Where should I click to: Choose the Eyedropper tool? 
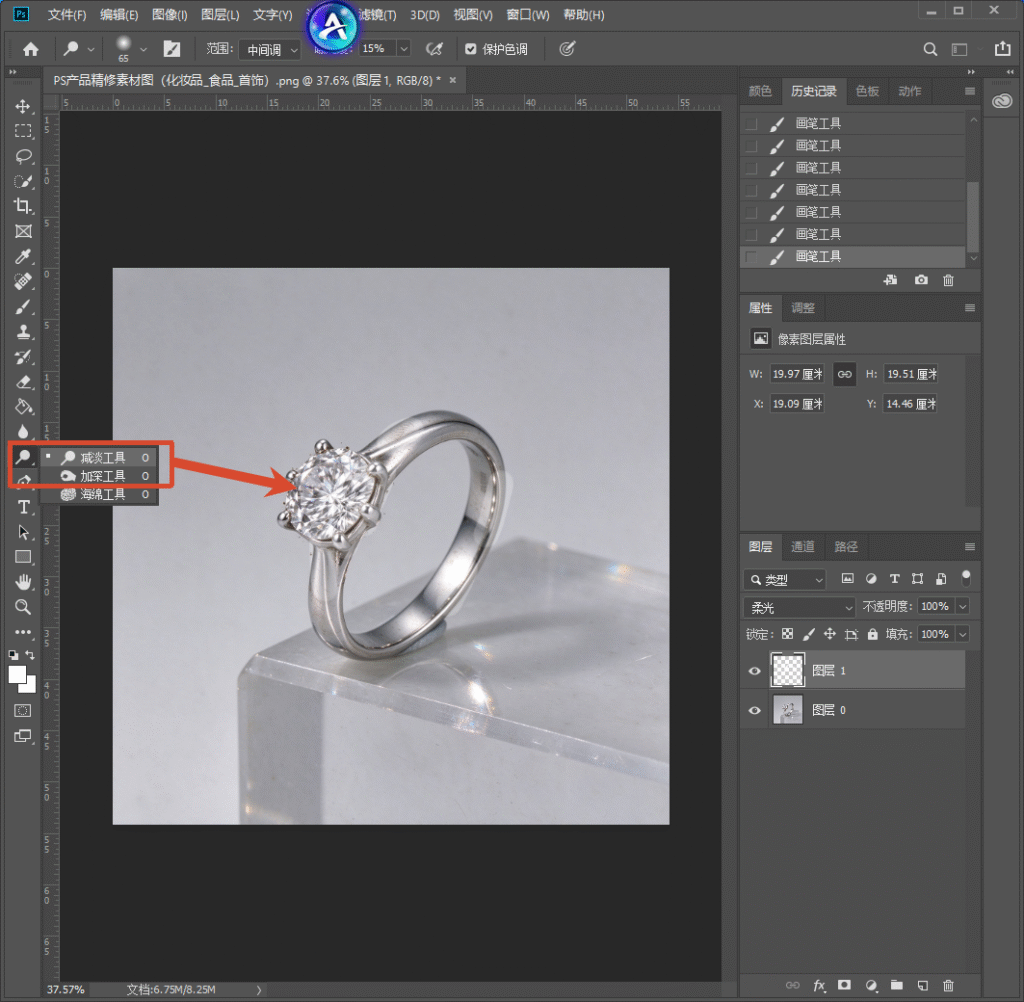coord(23,256)
